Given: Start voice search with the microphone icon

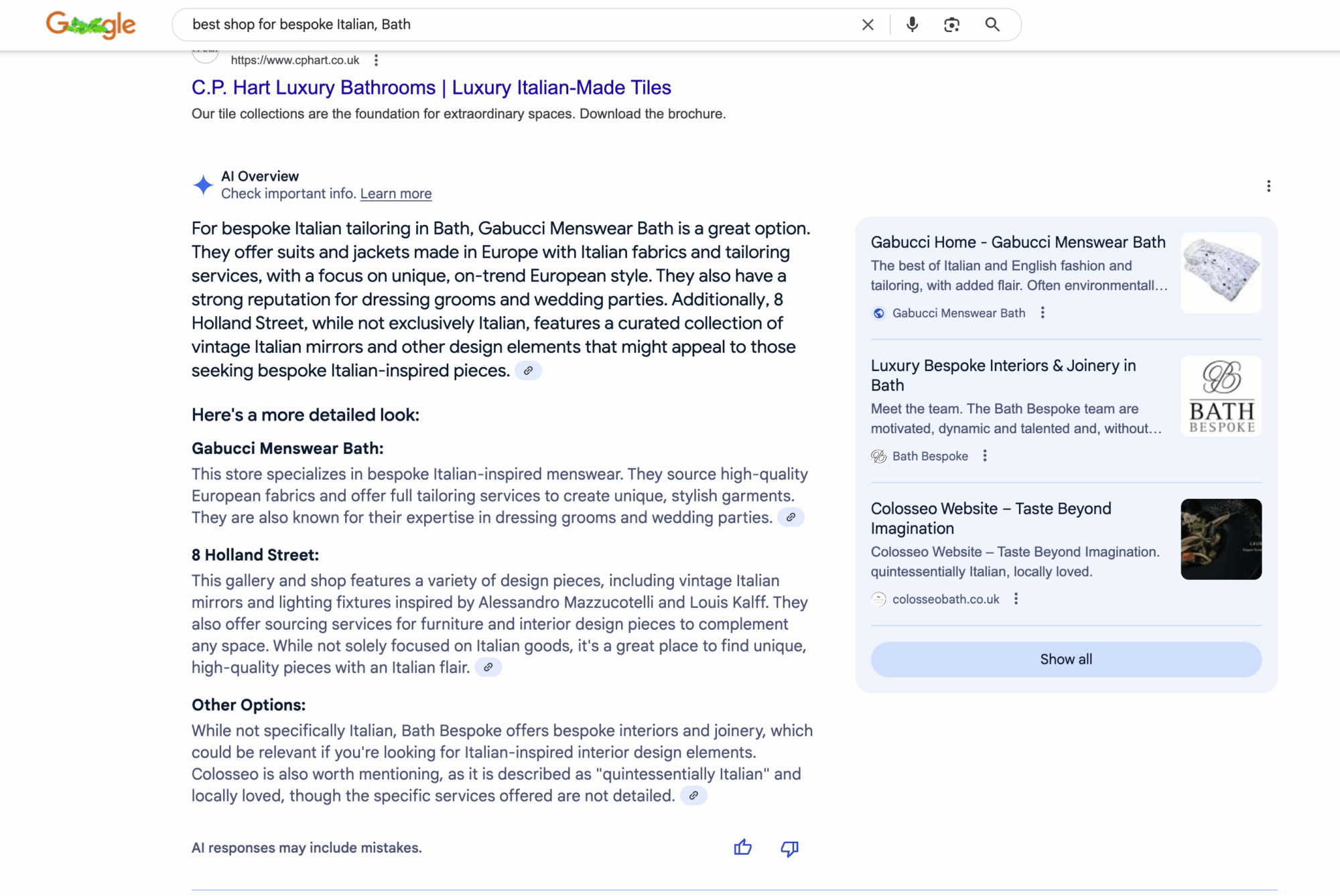Looking at the screenshot, I should point(912,25).
